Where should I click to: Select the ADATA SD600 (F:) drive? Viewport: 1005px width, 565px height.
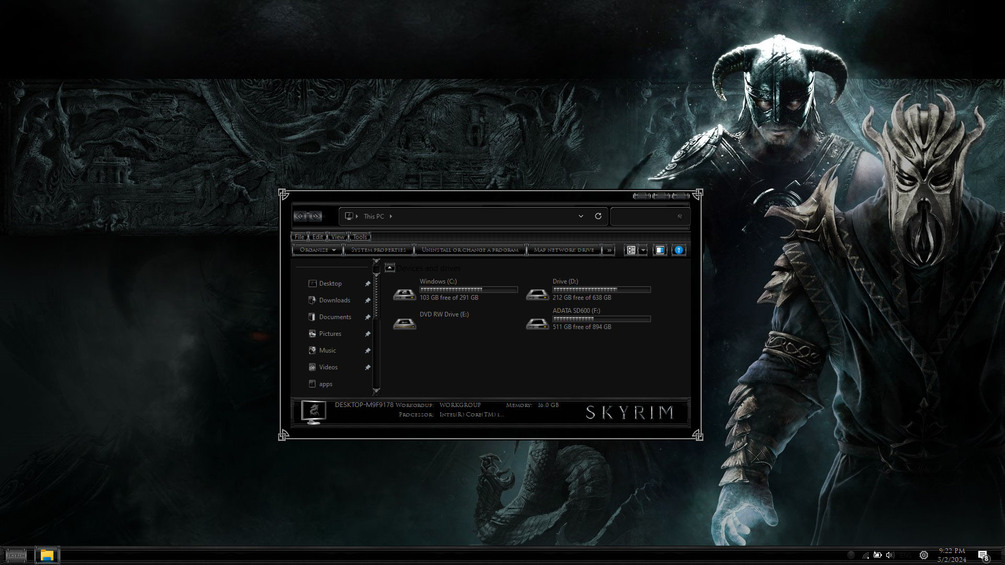click(x=588, y=319)
